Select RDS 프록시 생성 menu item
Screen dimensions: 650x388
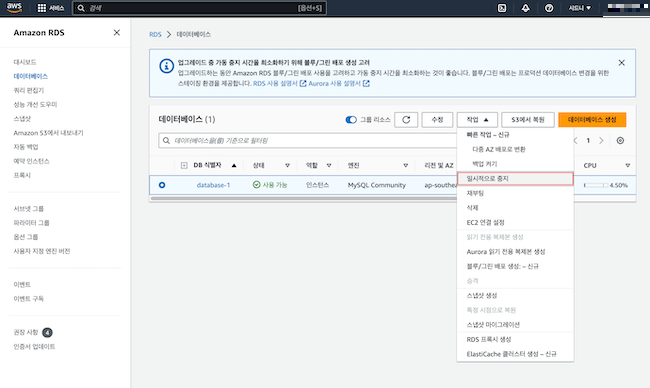pyautogui.click(x=515, y=340)
